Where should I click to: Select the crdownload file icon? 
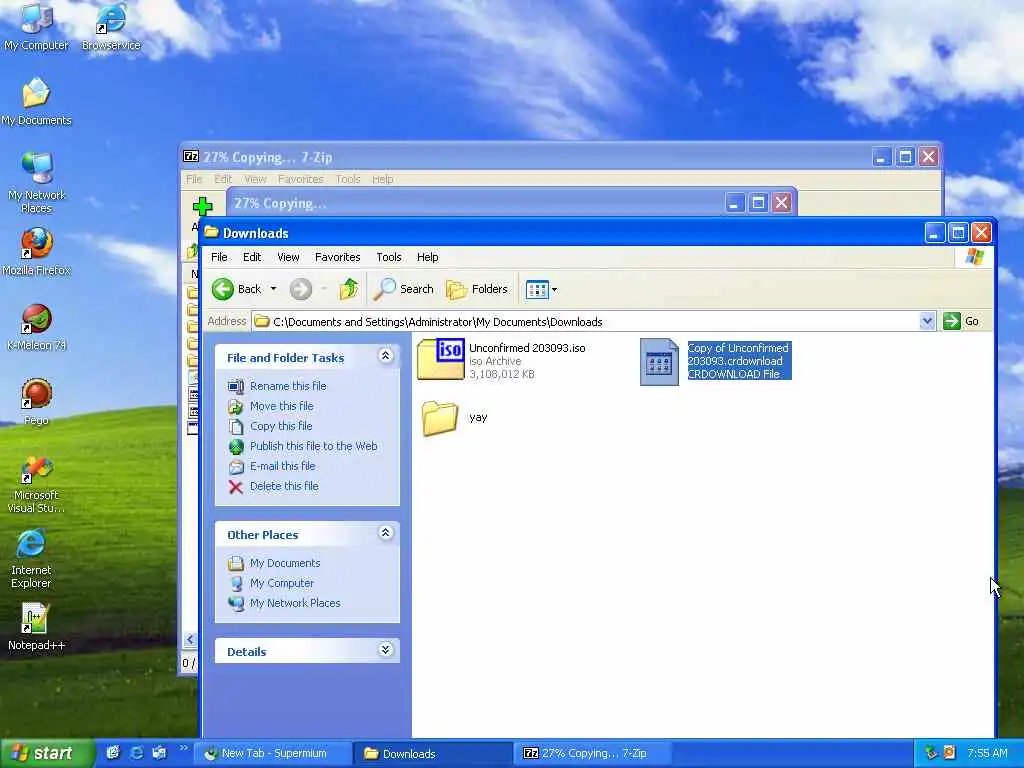[659, 362]
